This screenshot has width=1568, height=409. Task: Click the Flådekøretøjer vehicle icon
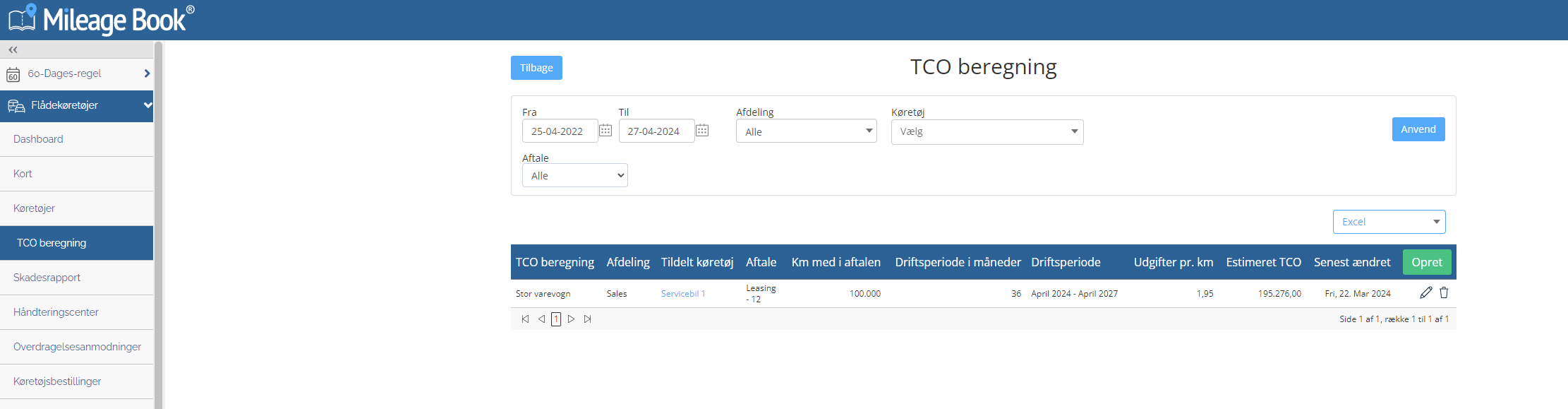[x=16, y=106]
